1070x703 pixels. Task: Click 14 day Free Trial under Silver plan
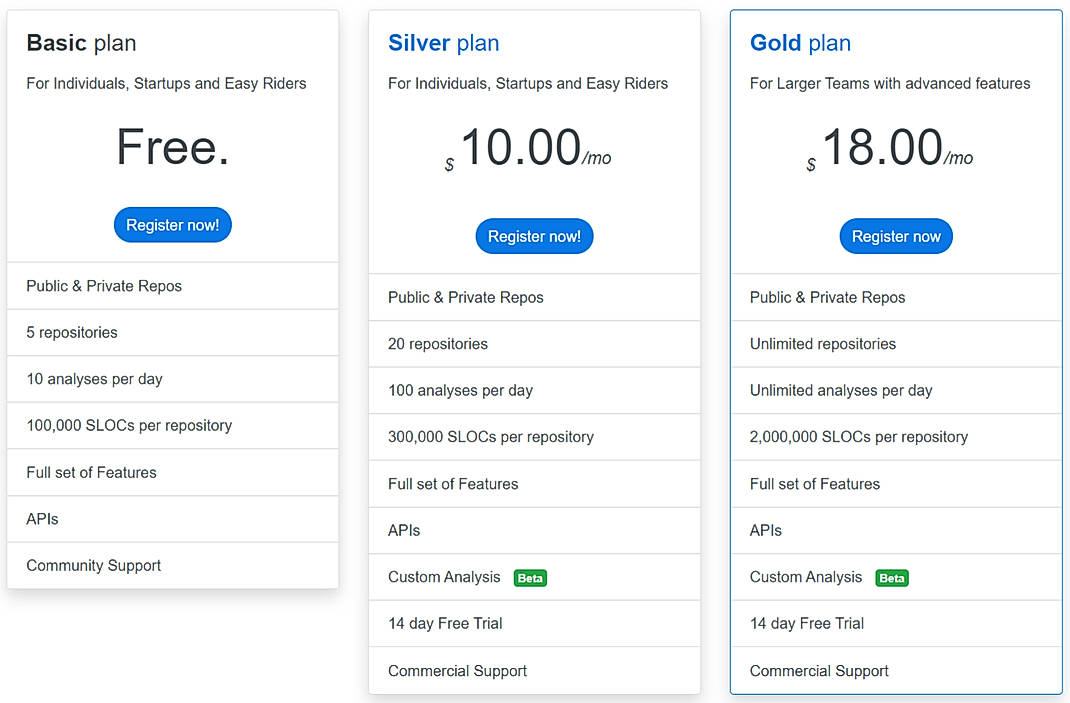[x=443, y=623]
